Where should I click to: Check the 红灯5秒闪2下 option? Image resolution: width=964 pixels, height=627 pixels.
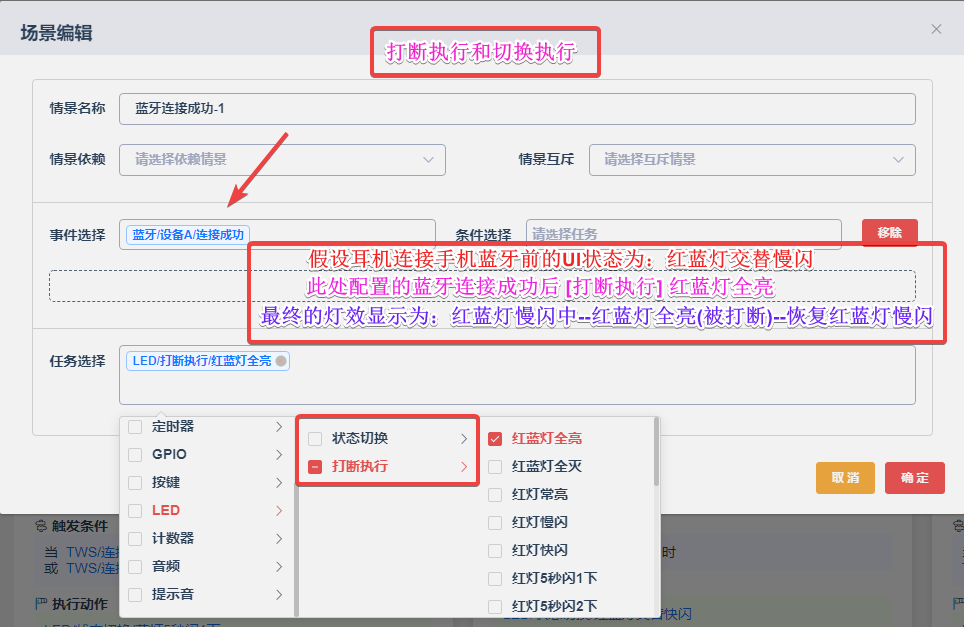495,607
